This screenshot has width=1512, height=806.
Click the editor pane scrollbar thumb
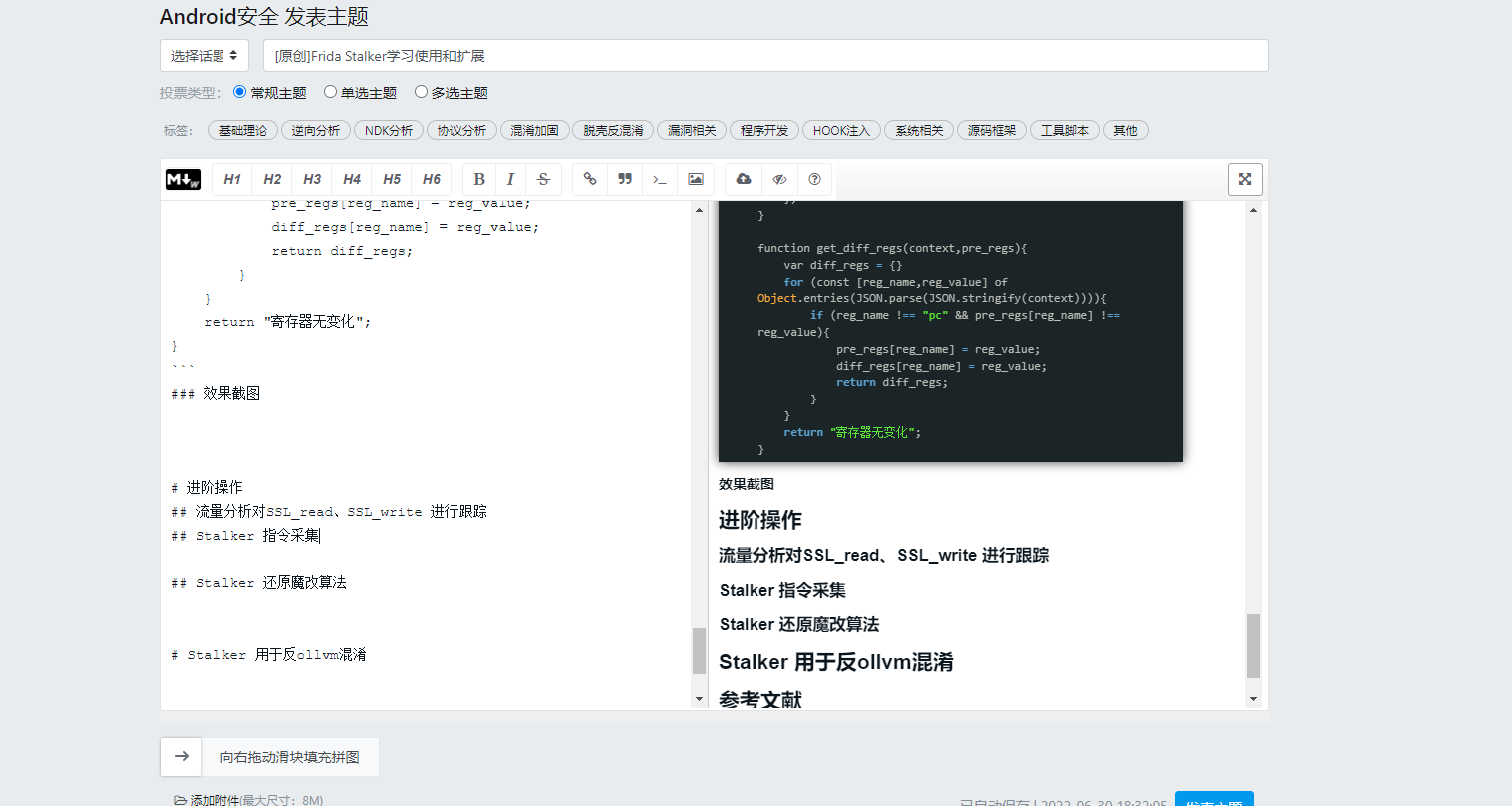(699, 651)
